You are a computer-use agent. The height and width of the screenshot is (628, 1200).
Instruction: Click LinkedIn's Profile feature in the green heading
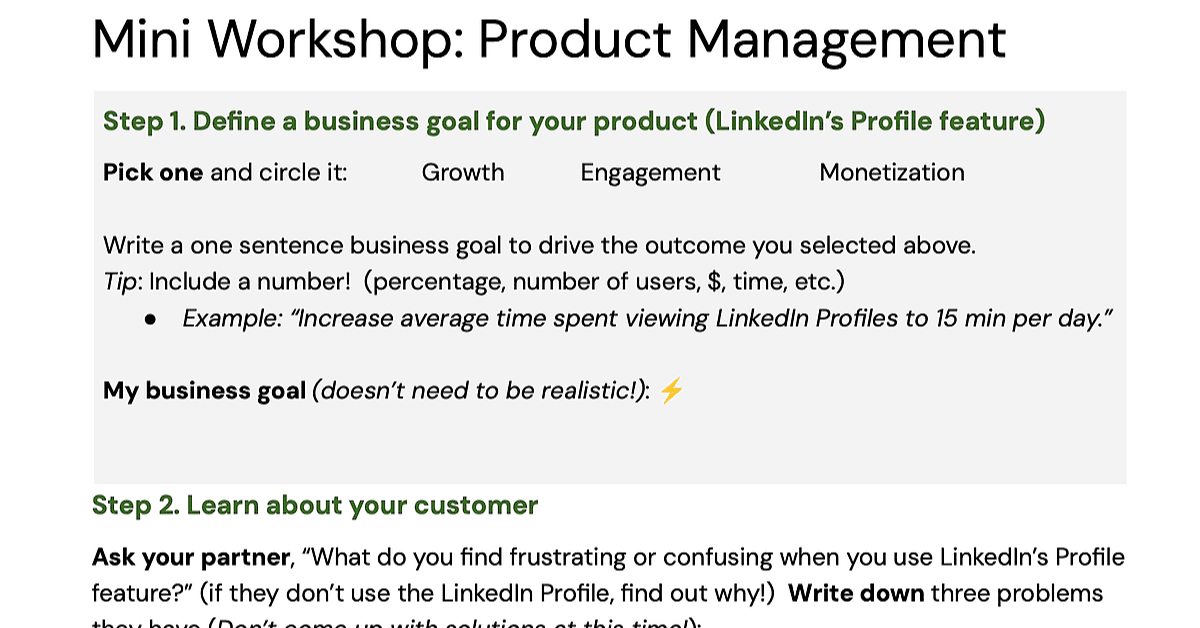[x=875, y=122]
